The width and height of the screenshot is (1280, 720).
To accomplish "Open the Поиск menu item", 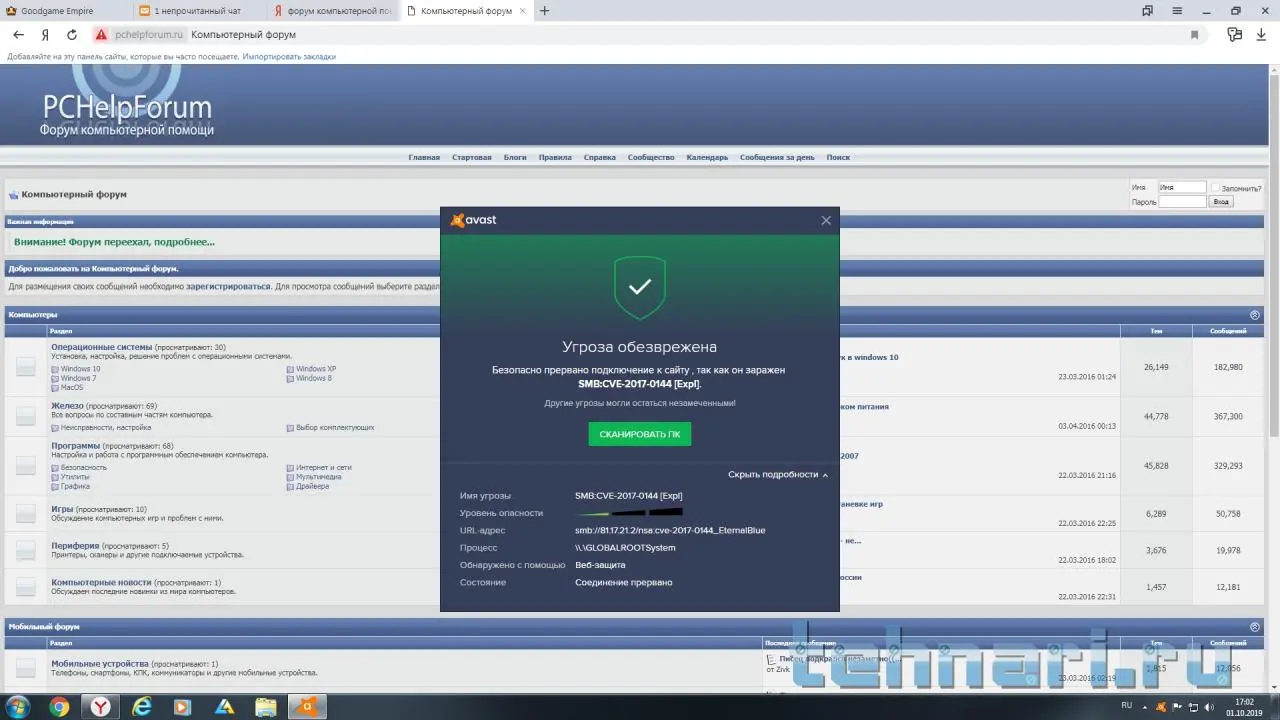I will click(838, 157).
